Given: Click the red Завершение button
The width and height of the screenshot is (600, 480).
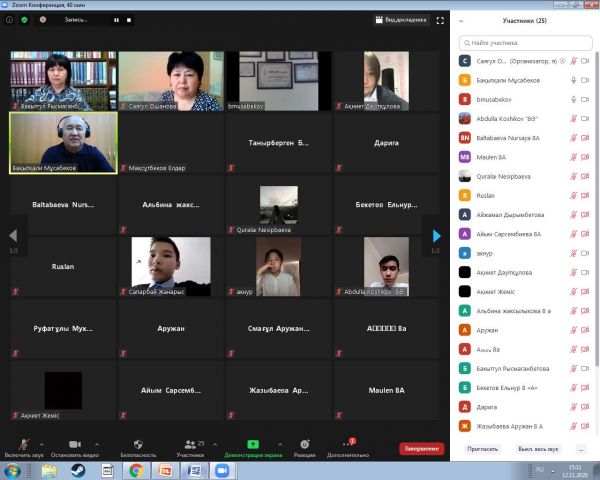Looking at the screenshot, I should coord(421,448).
